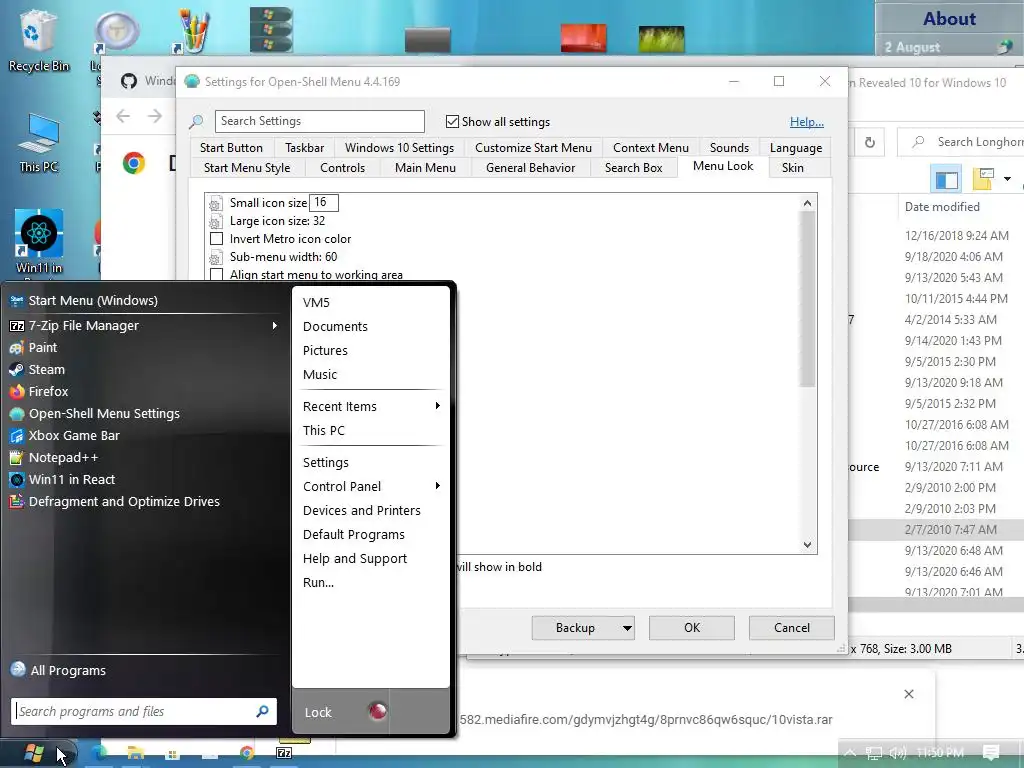The image size is (1024, 768).
Task: Open the Win11 in React desktop shortcut
Action: click(39, 242)
